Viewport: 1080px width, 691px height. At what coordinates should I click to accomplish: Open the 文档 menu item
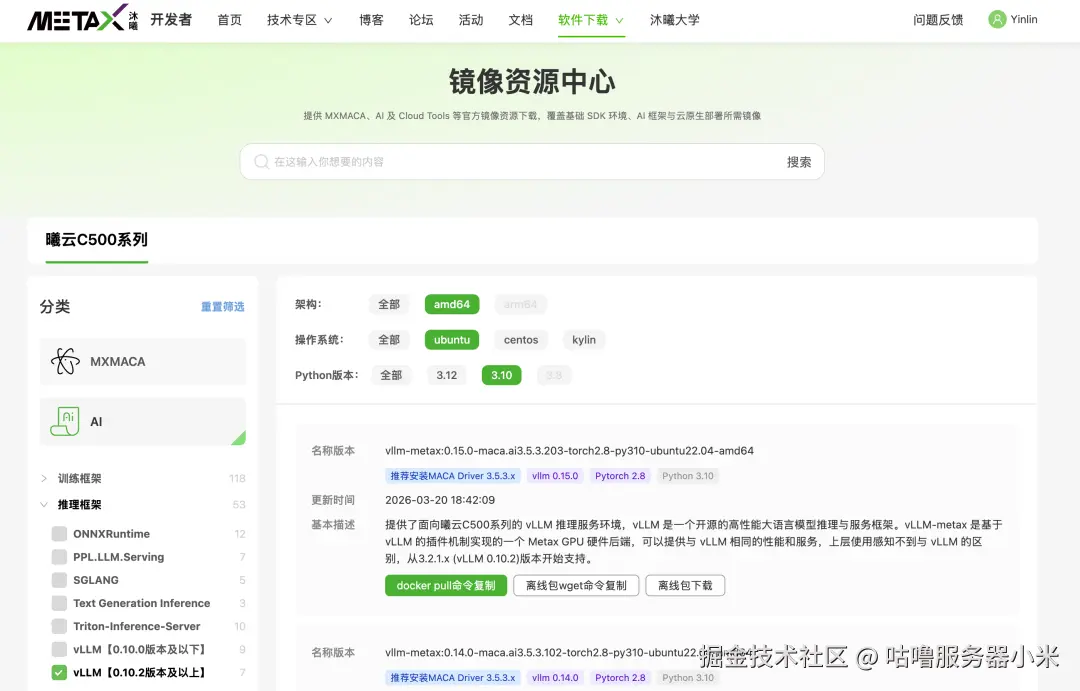pyautogui.click(x=521, y=20)
